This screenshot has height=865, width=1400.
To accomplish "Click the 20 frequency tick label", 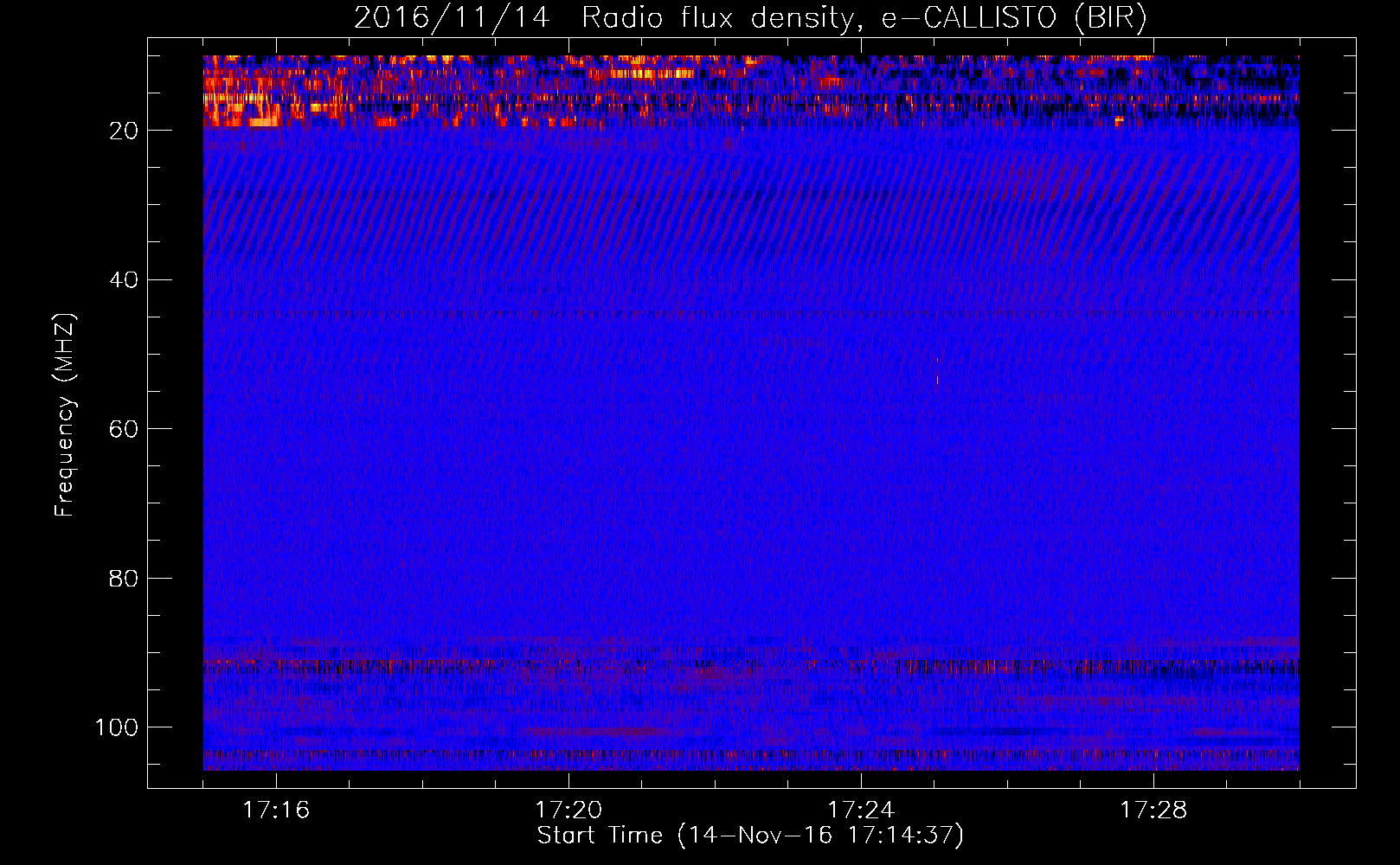I will click(x=125, y=131).
